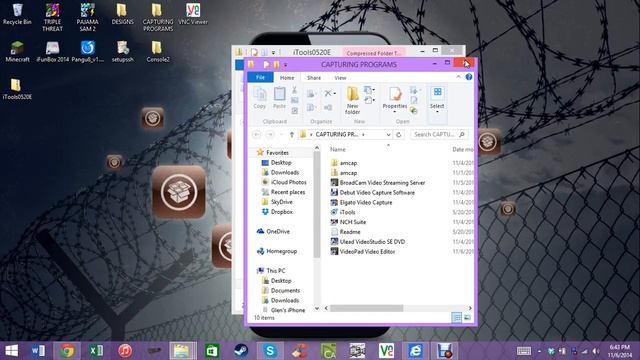Sort files by Name column header
This screenshot has width=640, height=360.
click(338, 149)
